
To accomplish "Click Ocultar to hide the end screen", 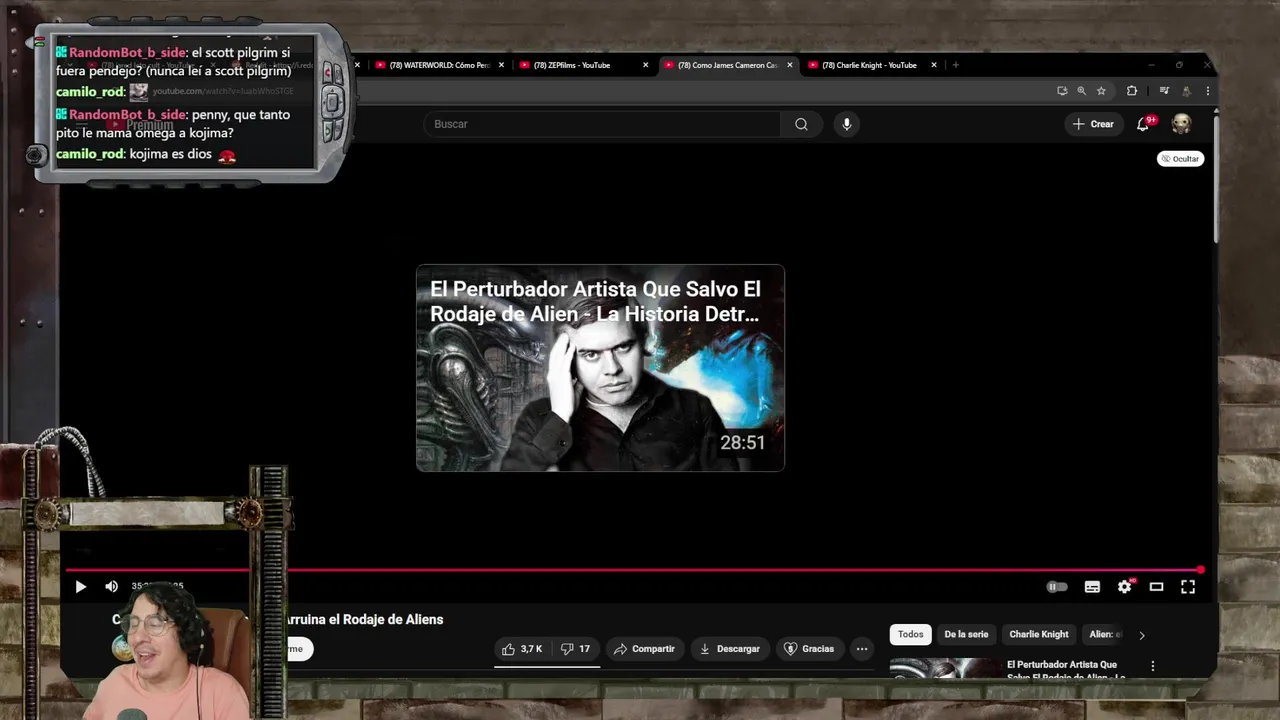I will [1180, 159].
